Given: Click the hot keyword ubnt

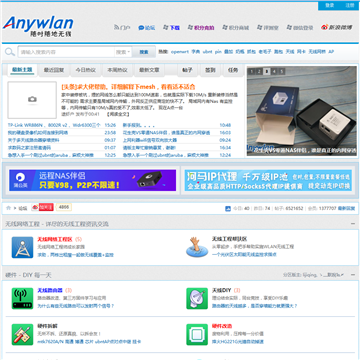Looking at the screenshot, I should pyautogui.click(x=207, y=52).
